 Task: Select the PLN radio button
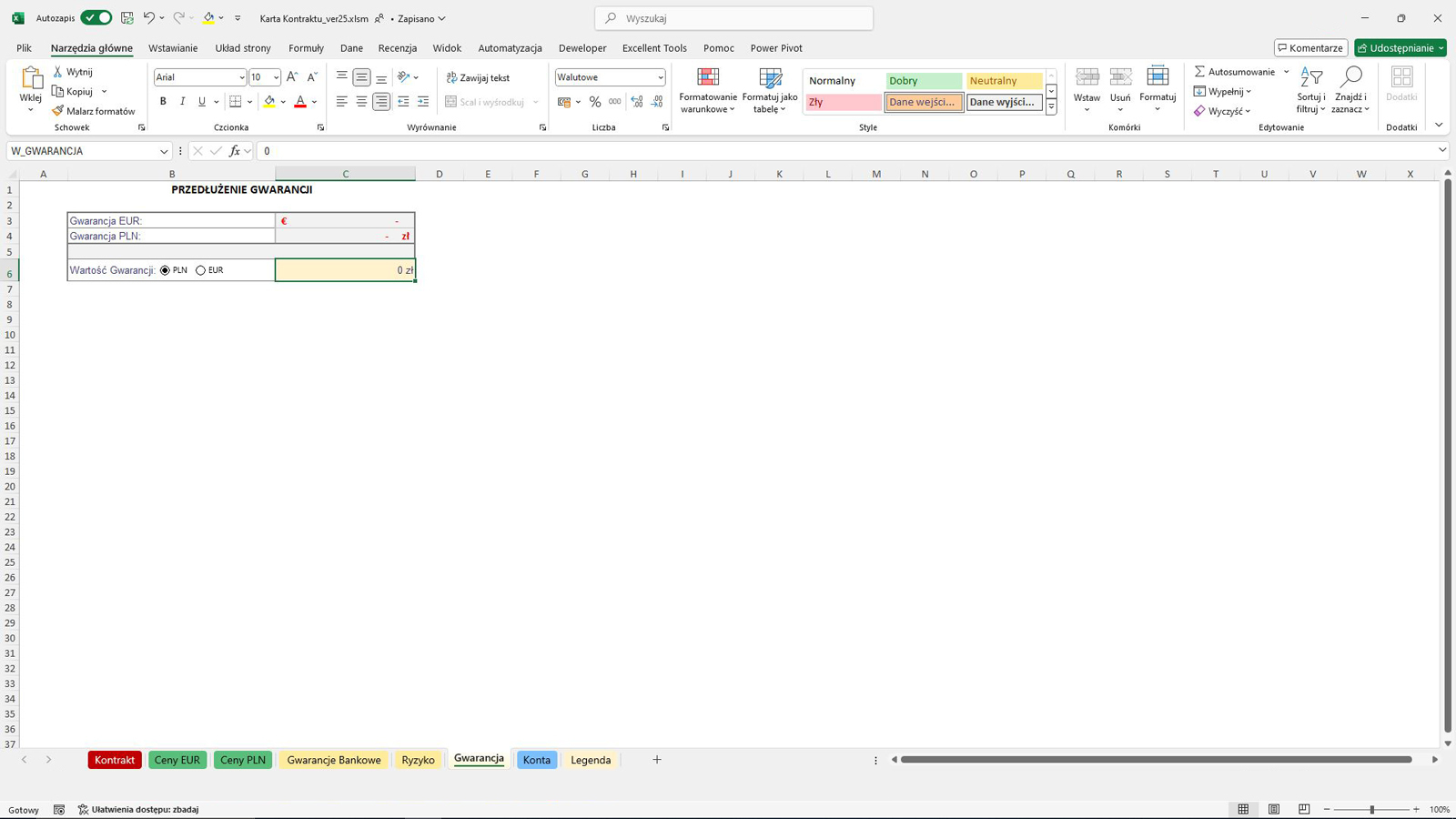[166, 270]
